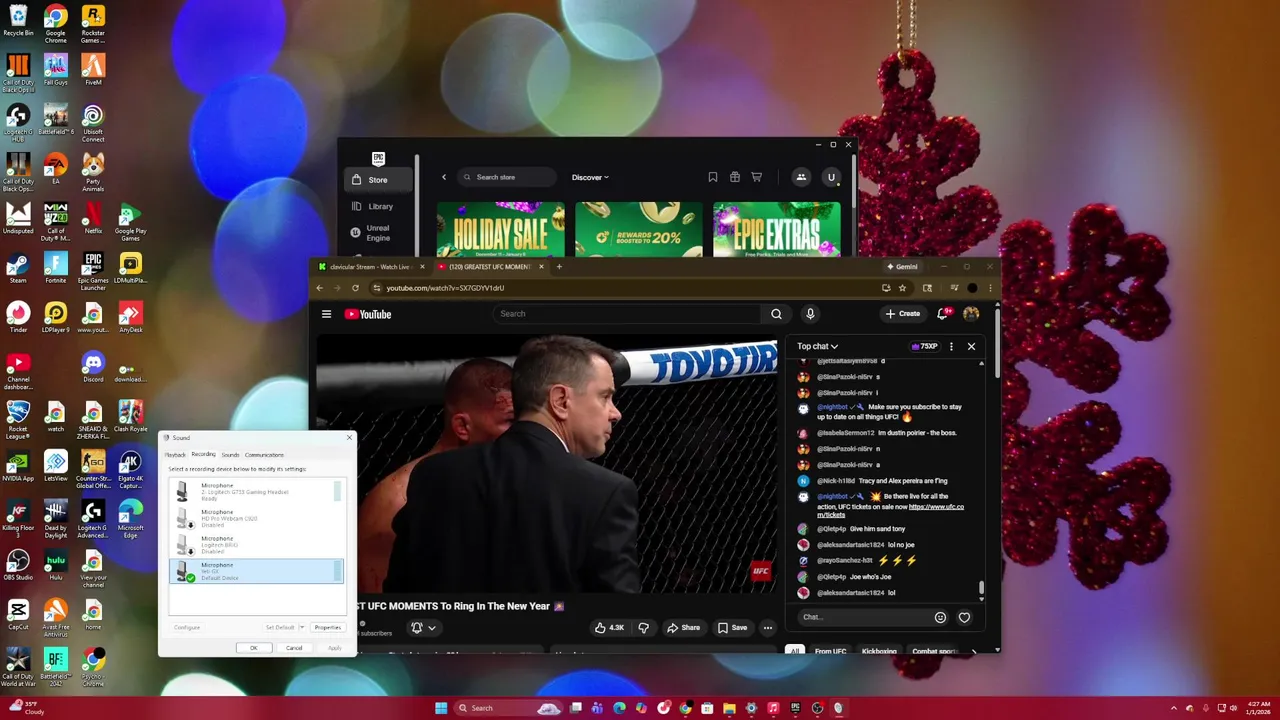The width and height of the screenshot is (1280, 720).
Task: Click the Holiday Sale banner thumbnail
Action: pyautogui.click(x=500, y=229)
